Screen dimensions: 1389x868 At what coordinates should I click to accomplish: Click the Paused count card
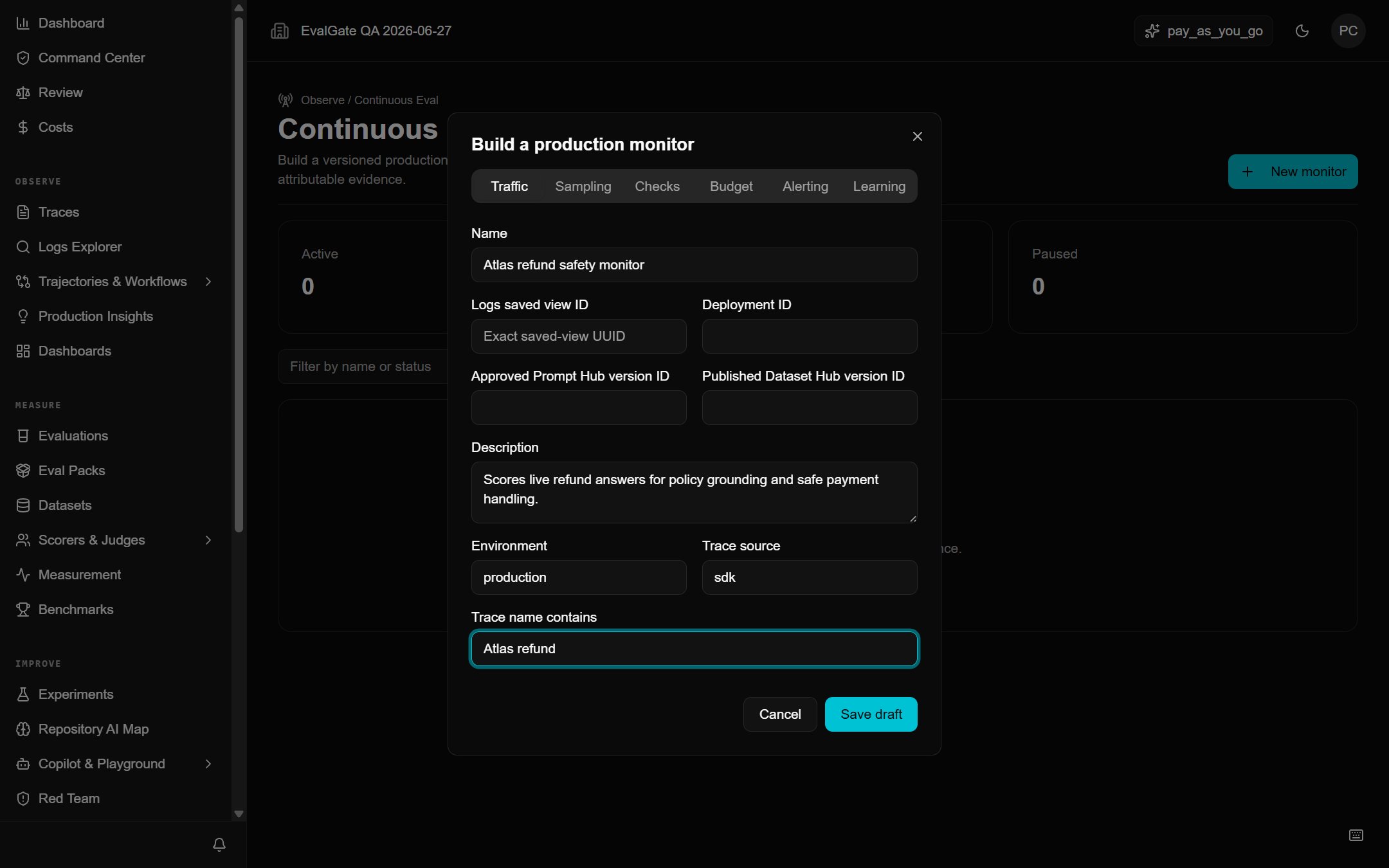pyautogui.click(x=1183, y=277)
